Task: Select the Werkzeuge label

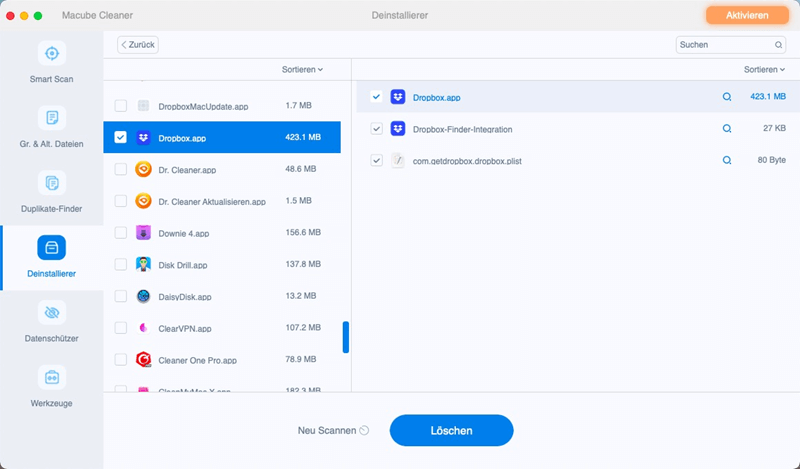Action: [52, 403]
